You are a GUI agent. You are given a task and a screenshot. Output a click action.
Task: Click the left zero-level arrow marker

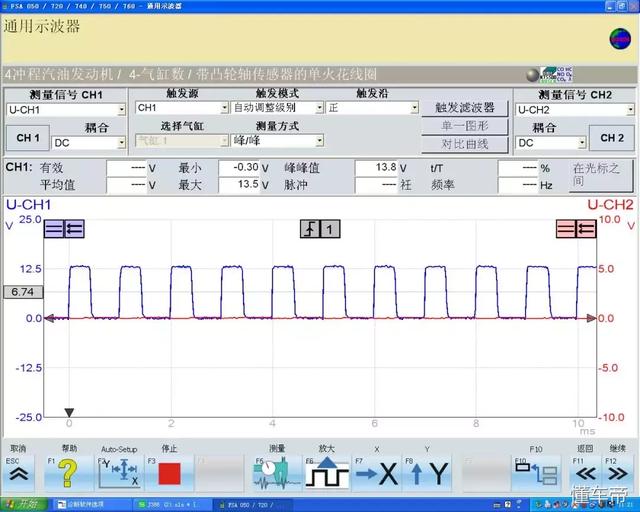tap(49, 318)
